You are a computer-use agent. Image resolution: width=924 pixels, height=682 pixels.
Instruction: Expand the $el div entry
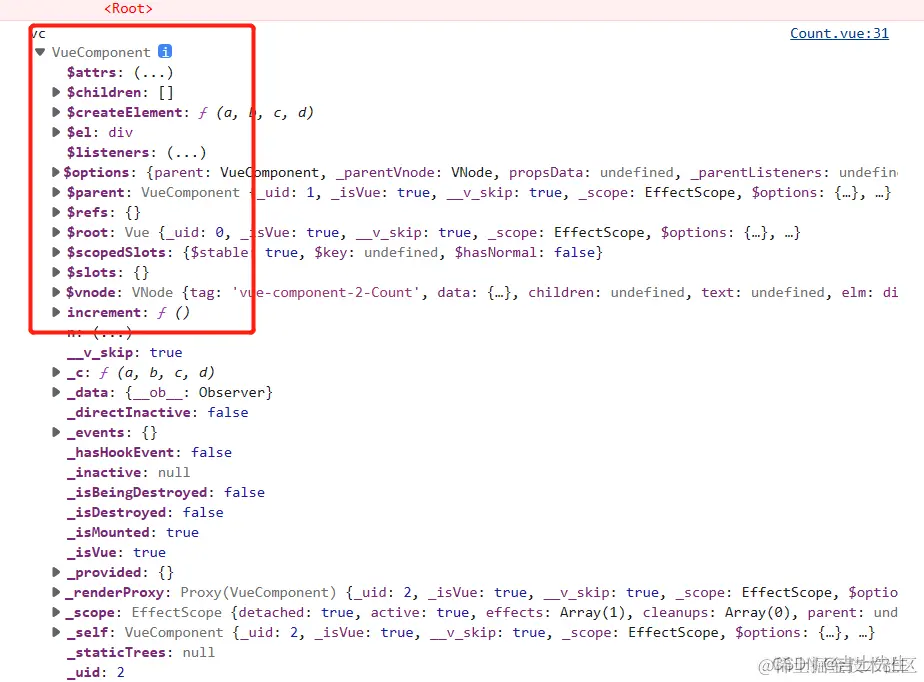[x=56, y=132]
